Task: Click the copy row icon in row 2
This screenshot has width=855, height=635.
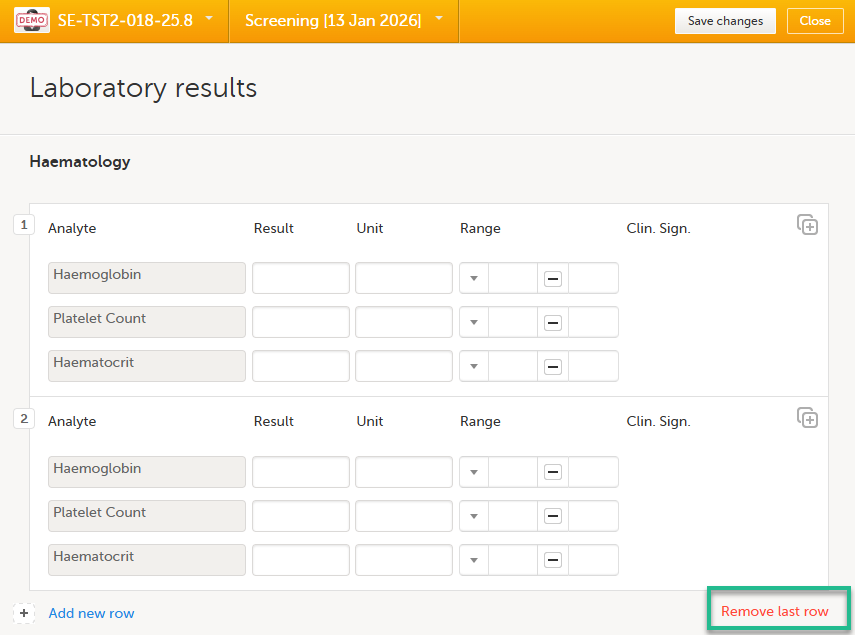Action: (x=807, y=418)
